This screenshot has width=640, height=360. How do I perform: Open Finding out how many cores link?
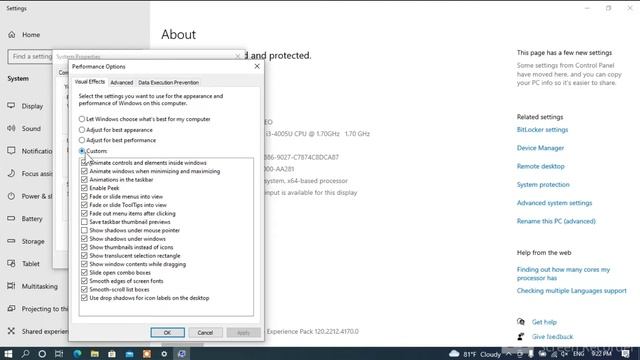(x=563, y=273)
